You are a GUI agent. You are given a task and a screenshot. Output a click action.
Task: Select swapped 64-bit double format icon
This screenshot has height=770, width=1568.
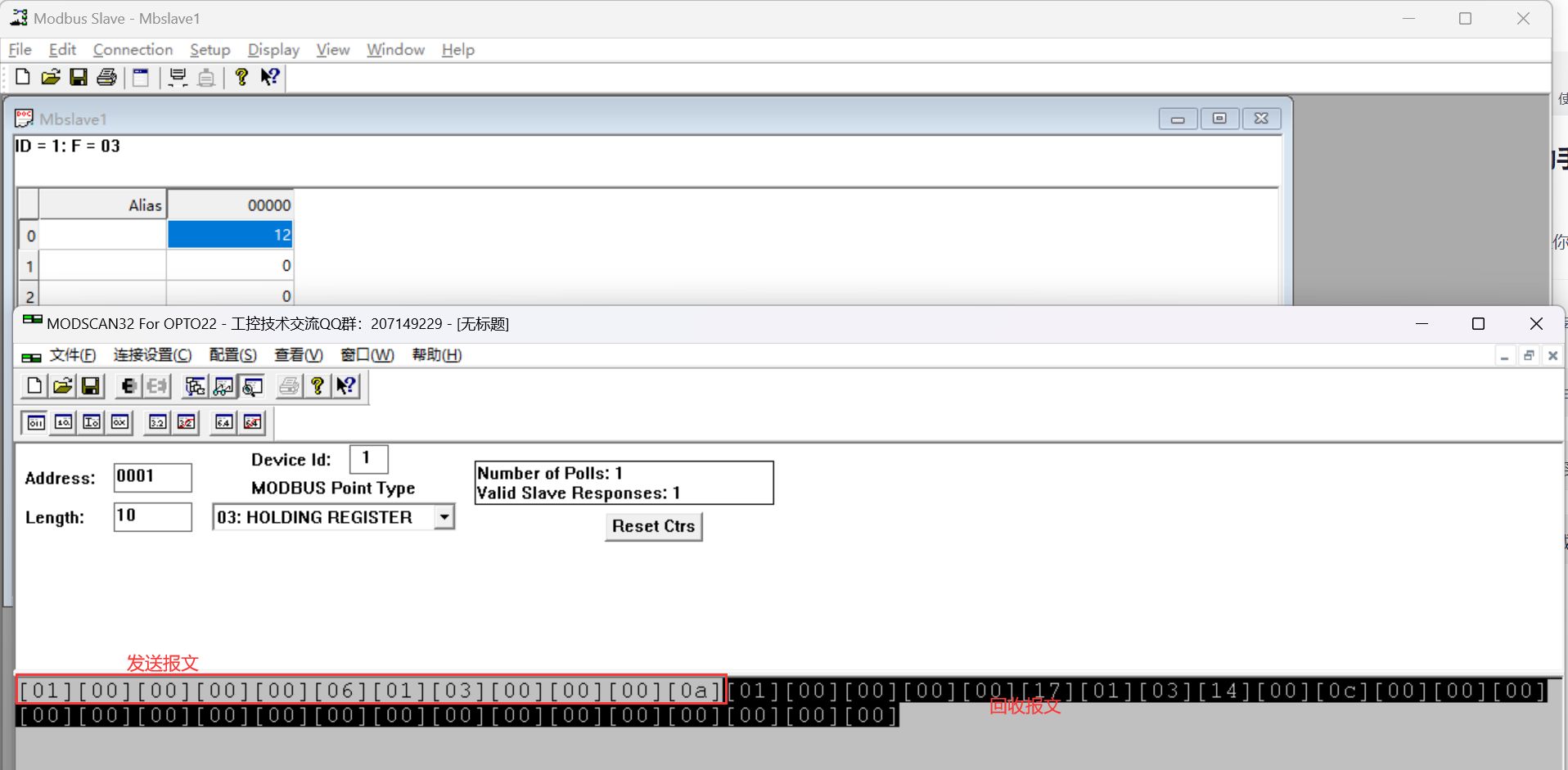click(252, 422)
